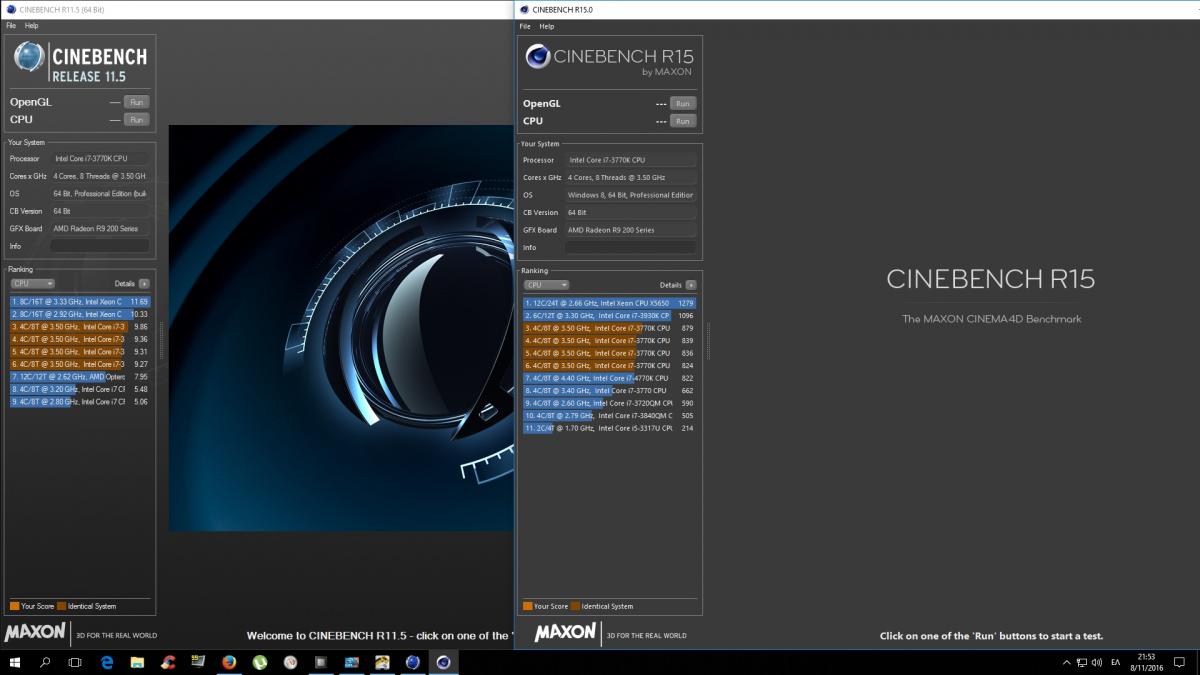
Task: Select R15 i7-3770K row scoring 879
Action: [x=609, y=328]
